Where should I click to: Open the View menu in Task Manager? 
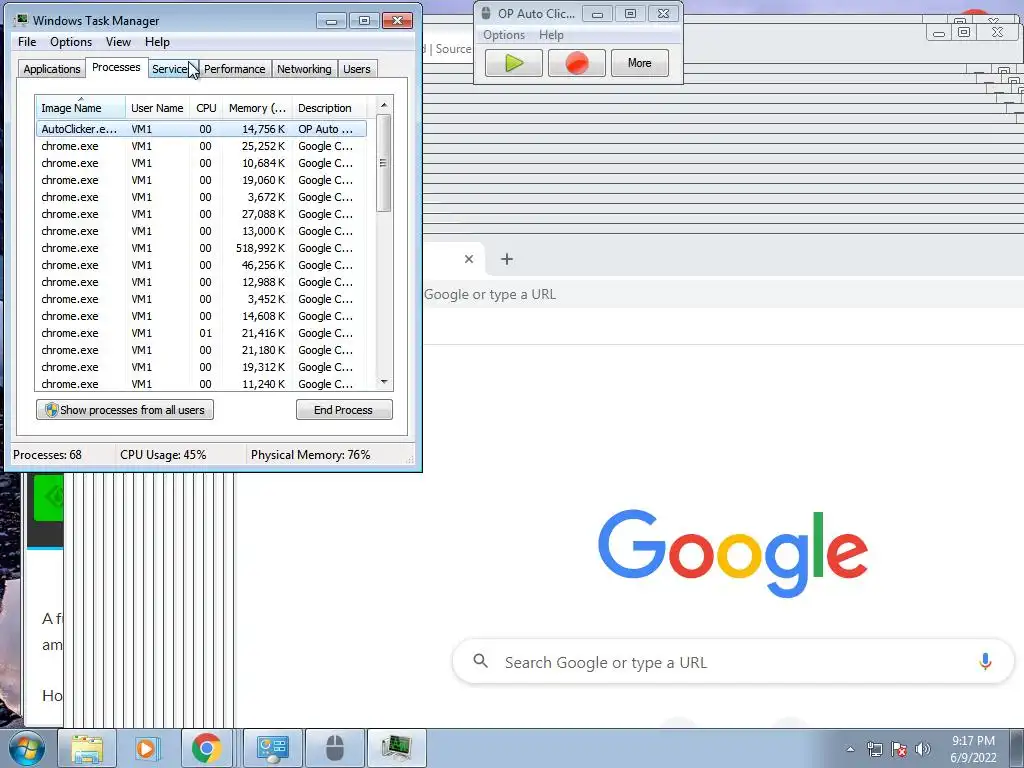coord(118,42)
